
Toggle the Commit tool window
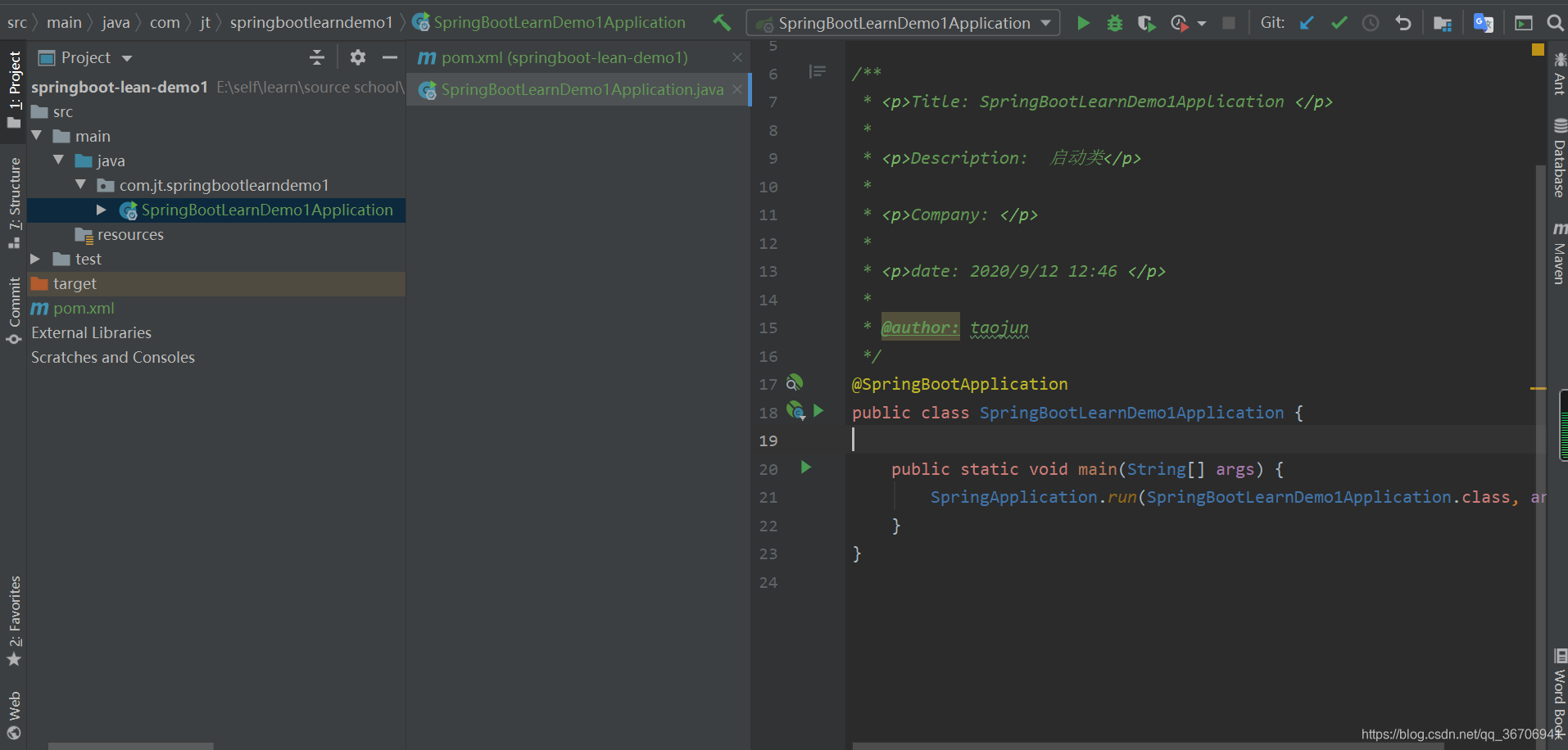(14, 310)
